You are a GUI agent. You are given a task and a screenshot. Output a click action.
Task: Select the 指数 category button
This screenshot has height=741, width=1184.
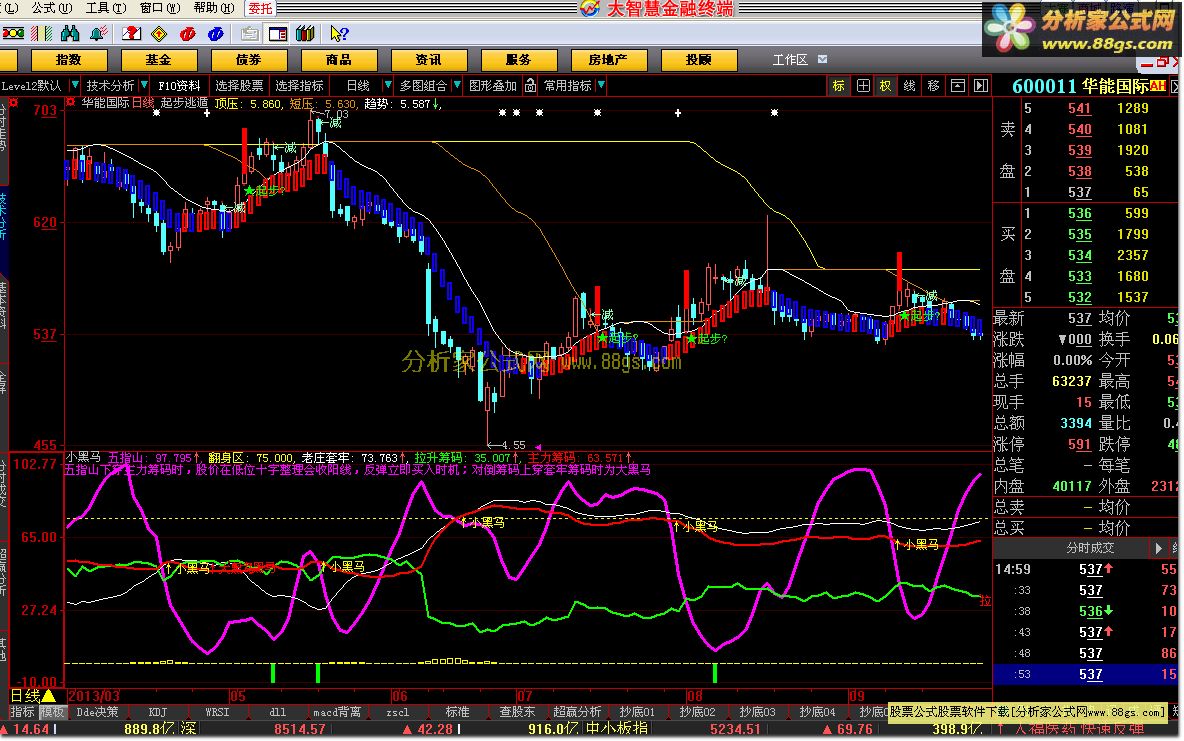click(68, 60)
